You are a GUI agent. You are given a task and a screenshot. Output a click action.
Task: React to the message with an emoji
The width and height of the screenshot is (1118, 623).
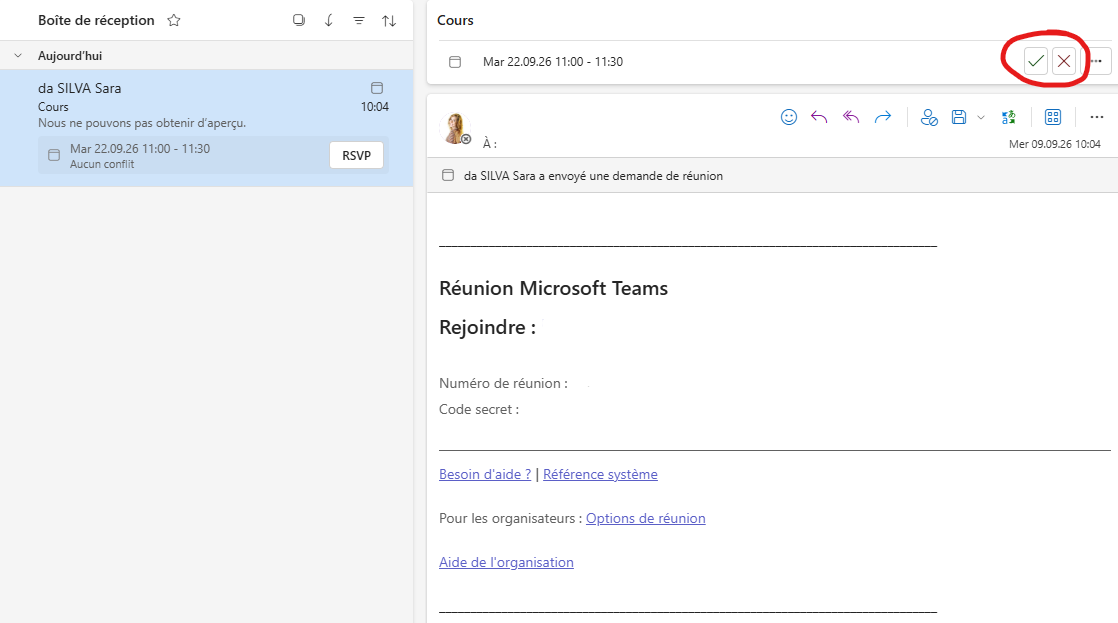pos(789,117)
